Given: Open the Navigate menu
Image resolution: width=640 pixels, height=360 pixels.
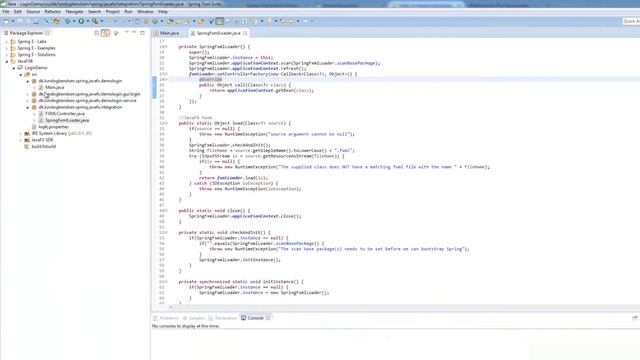Looking at the screenshot, I should click(74, 12).
